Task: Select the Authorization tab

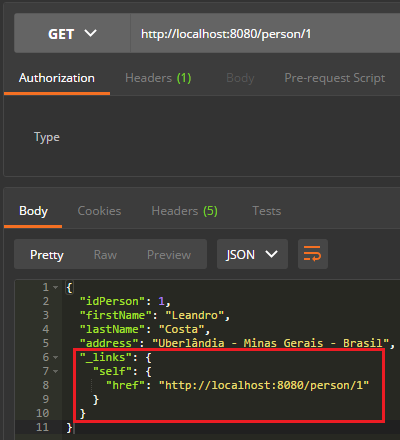Action: click(57, 78)
